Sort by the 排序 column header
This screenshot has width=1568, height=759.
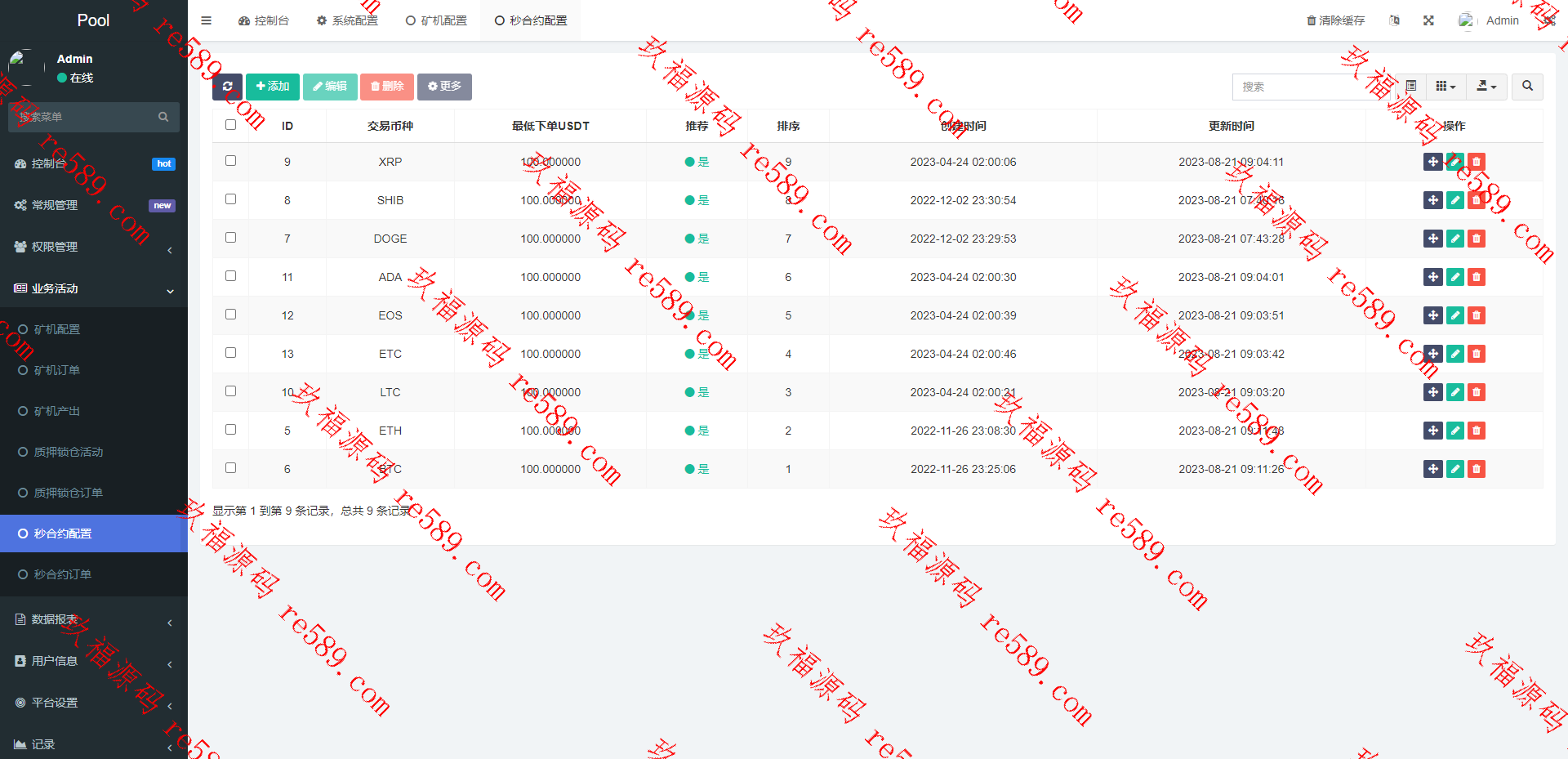788,126
